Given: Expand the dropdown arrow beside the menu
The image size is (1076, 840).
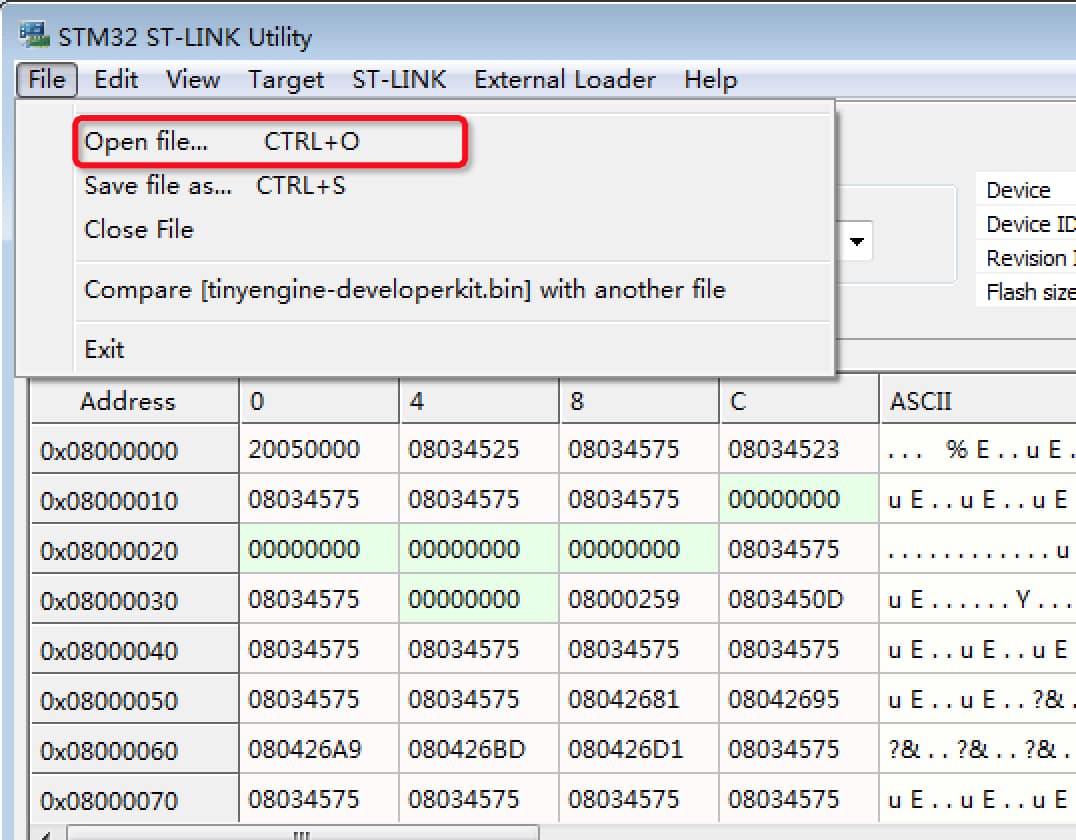Looking at the screenshot, I should [856, 241].
